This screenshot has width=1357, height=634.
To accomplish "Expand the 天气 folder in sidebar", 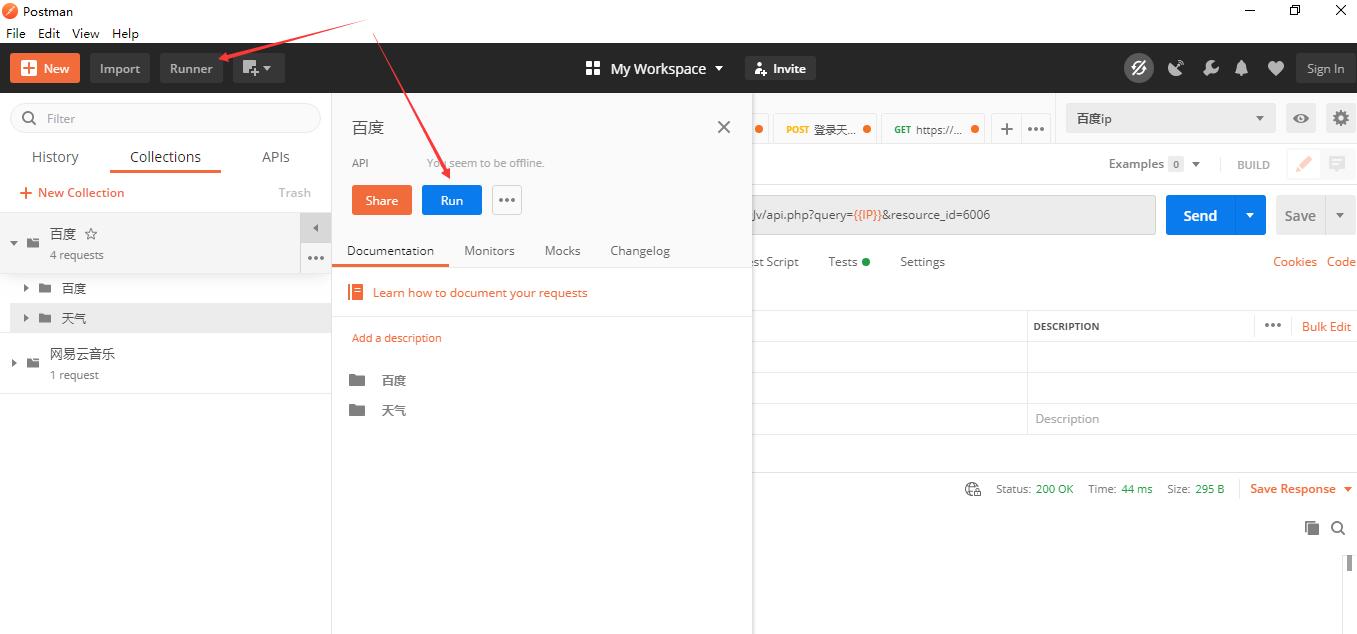I will (26, 318).
